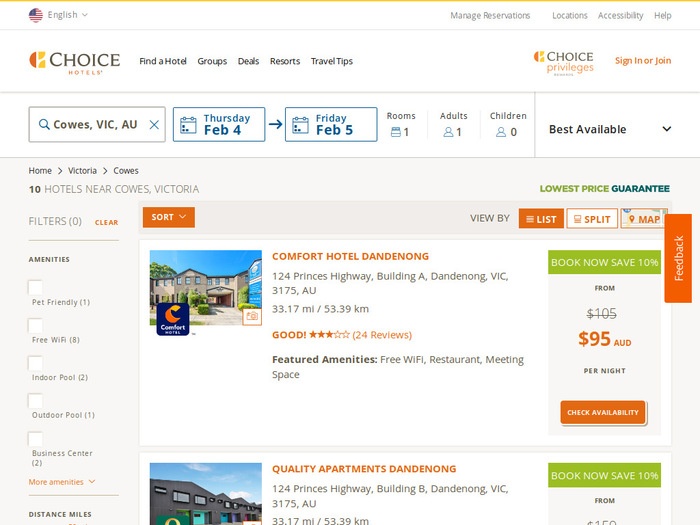Open the Best Available rate dropdown
700x525 pixels.
click(x=610, y=129)
